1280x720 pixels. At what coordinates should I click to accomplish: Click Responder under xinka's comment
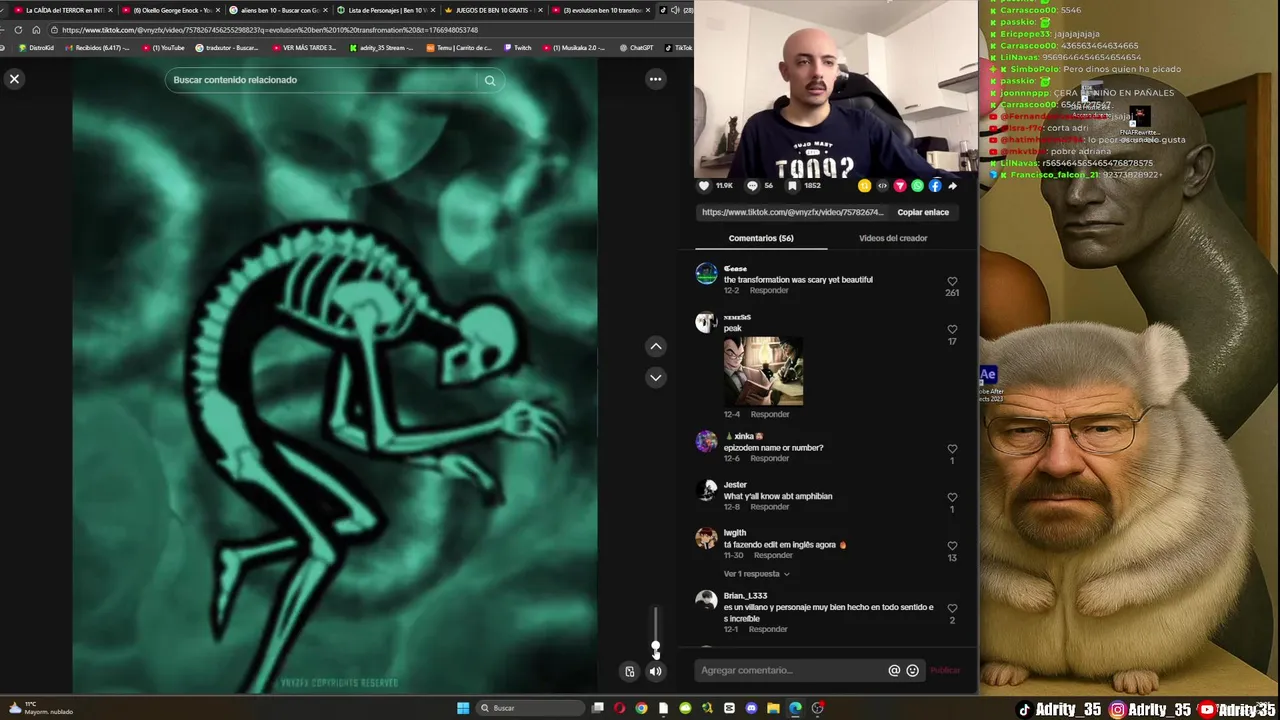(769, 458)
